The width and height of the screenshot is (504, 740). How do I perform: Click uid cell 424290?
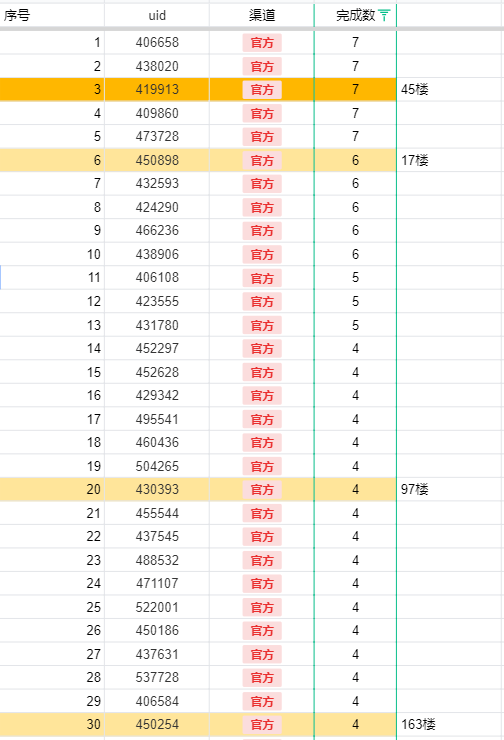[x=157, y=207]
